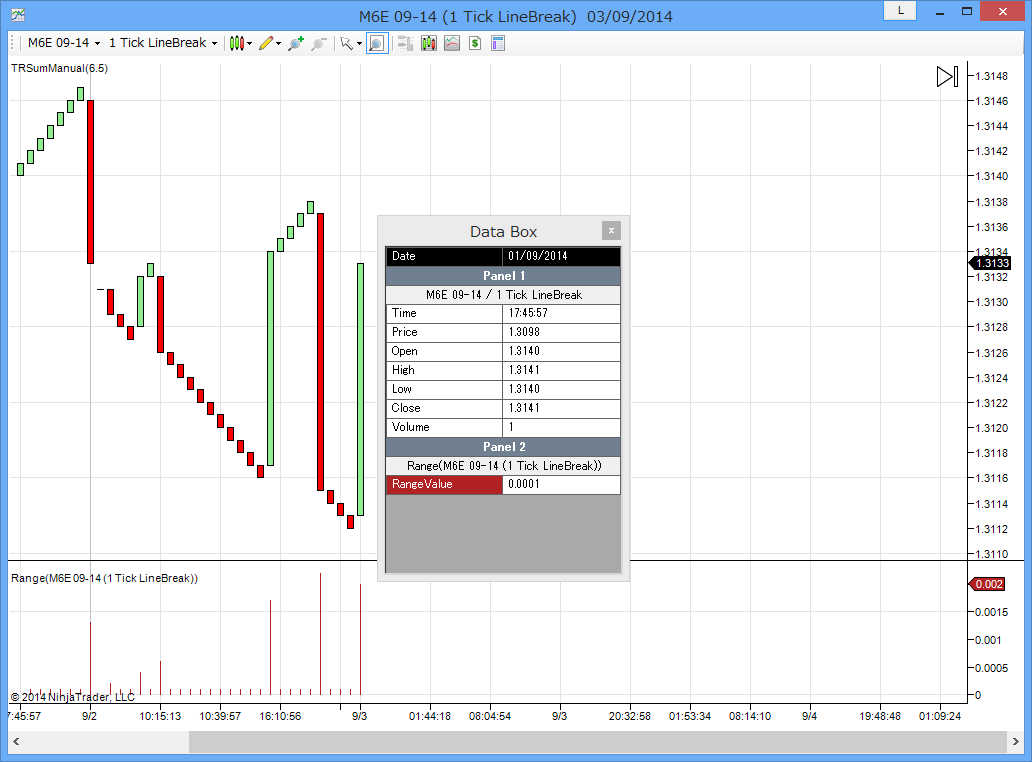
Task: Click the Panel 1 header in Data Box
Action: tap(503, 276)
